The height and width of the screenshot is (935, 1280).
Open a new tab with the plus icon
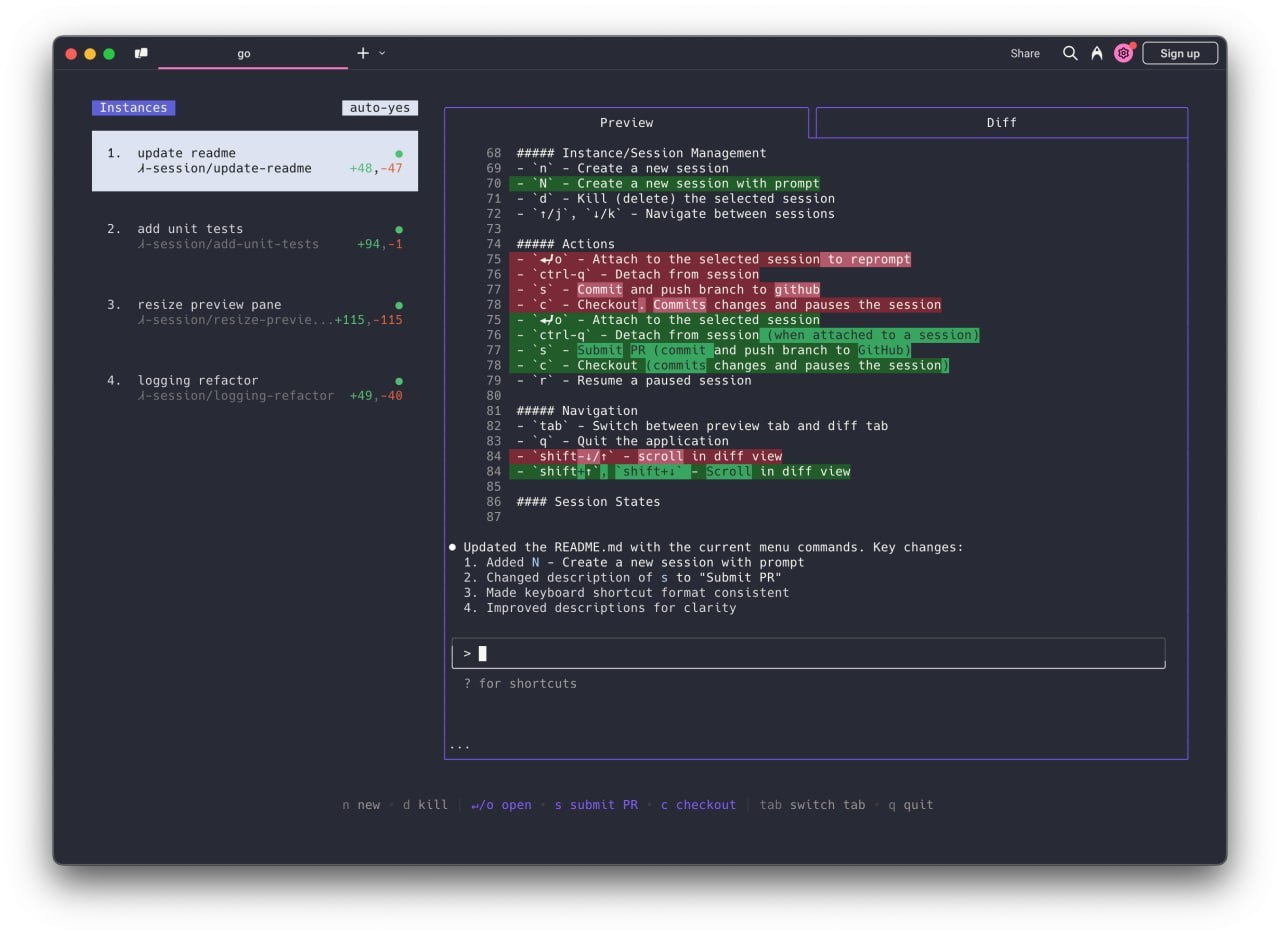[x=363, y=53]
